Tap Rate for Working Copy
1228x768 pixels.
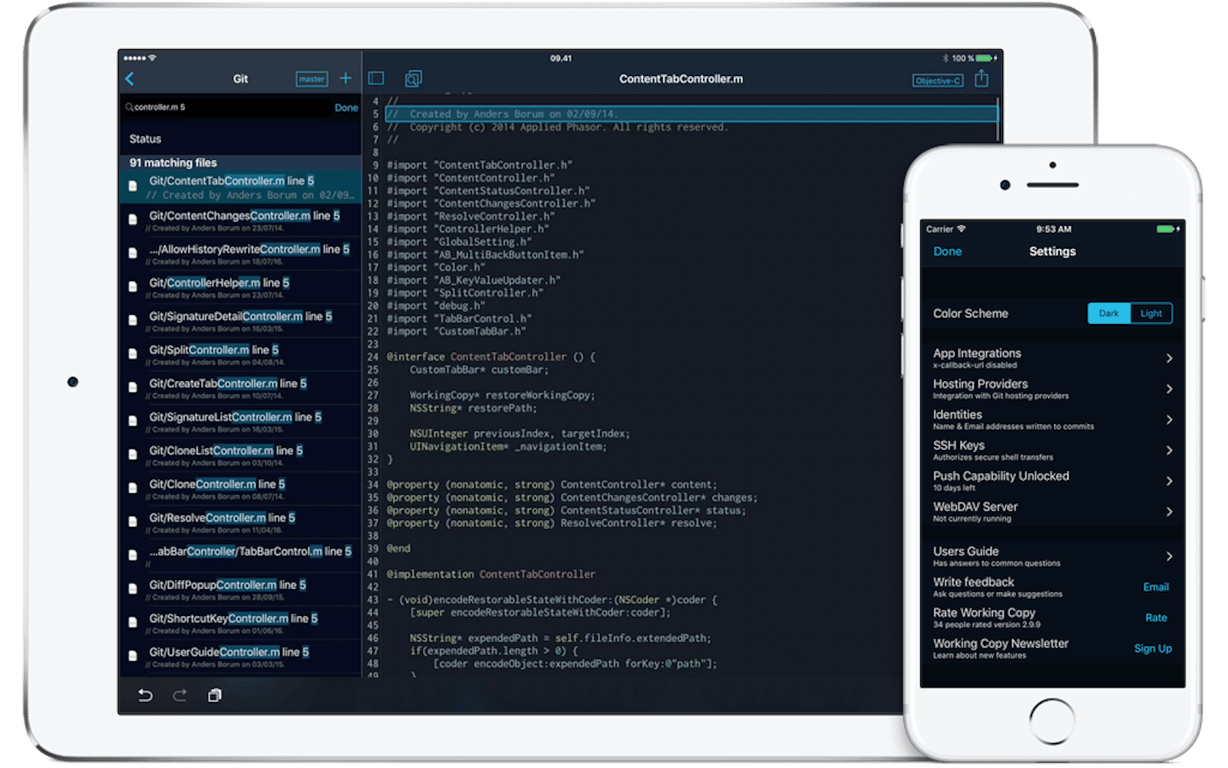(x=1156, y=617)
